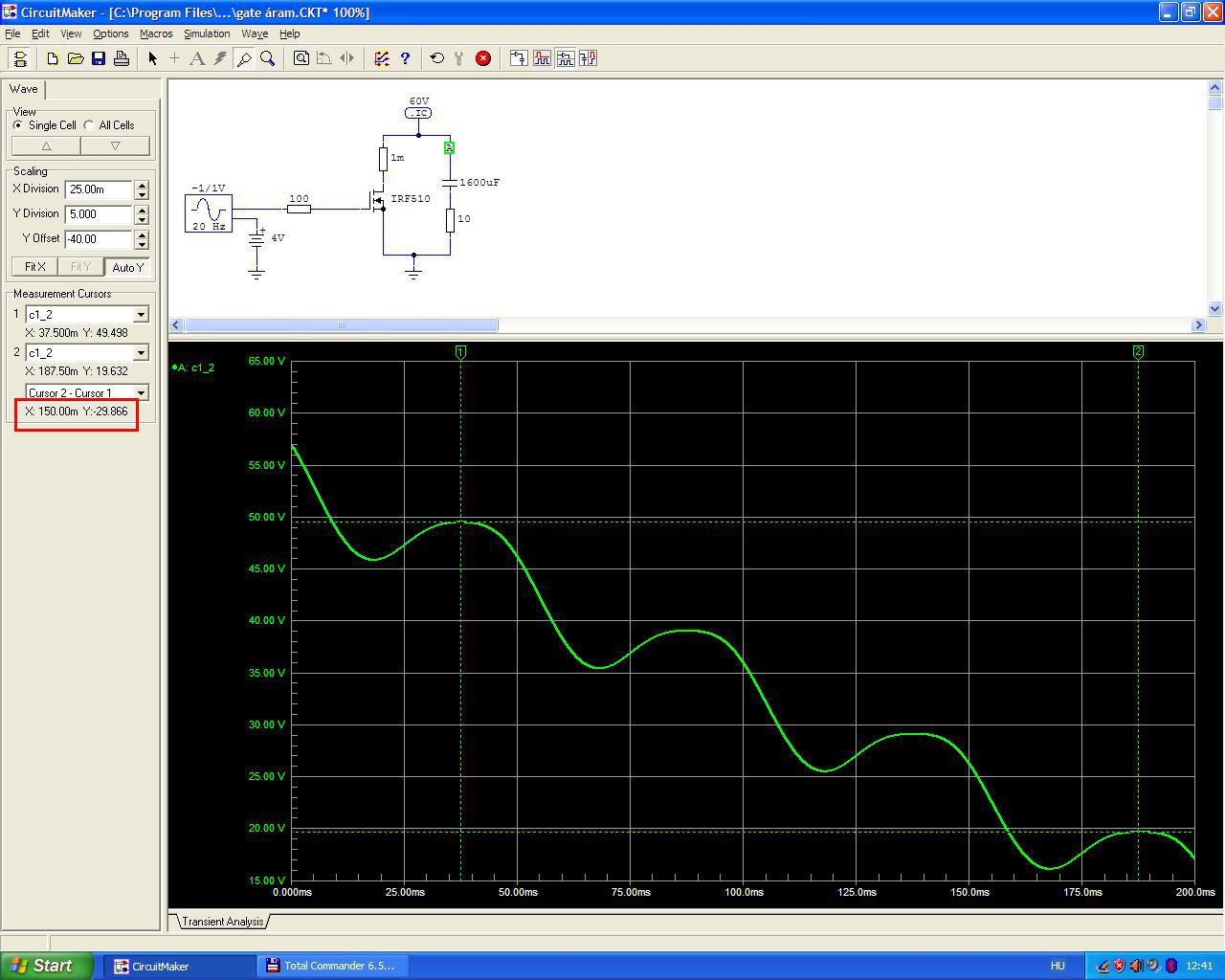Open a circuit file with folder icon
The height and width of the screenshot is (980, 1225).
(76, 58)
